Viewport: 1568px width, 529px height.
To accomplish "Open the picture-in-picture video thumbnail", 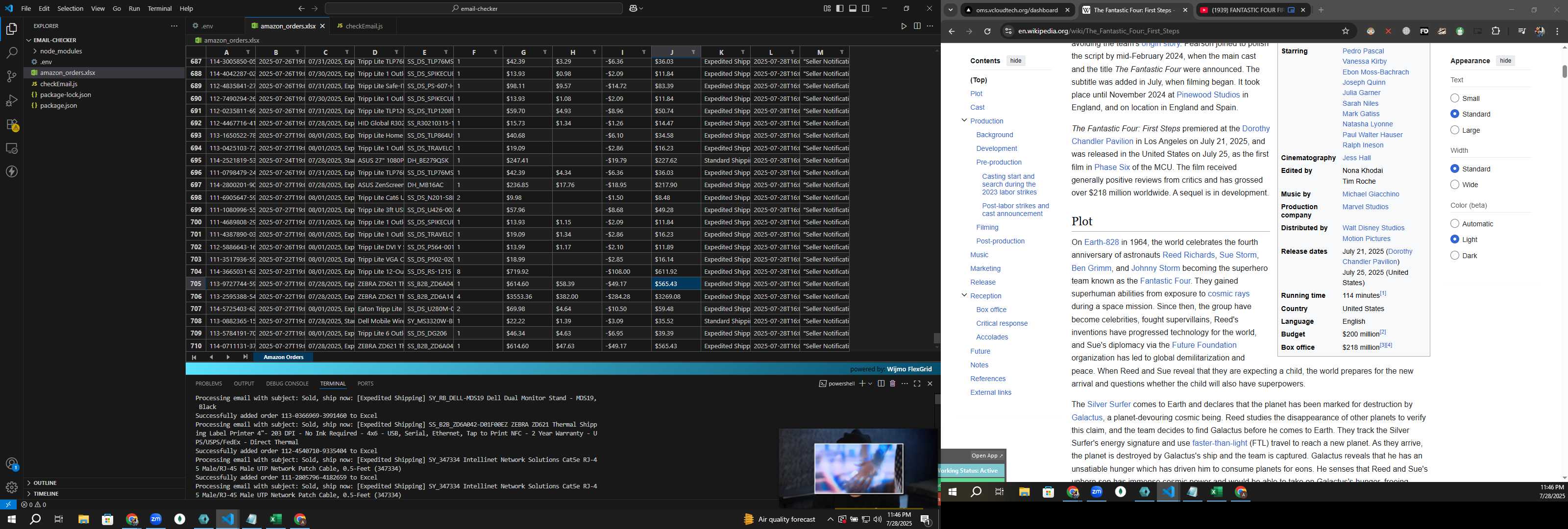I will pyautogui.click(x=858, y=468).
